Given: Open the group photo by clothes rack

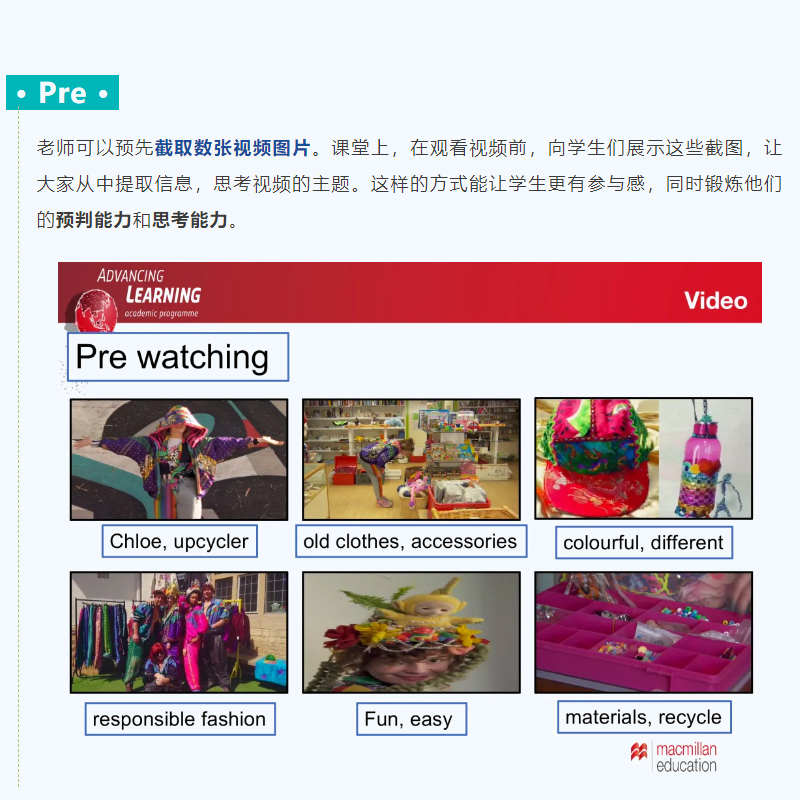Looking at the screenshot, I should coord(179,632).
